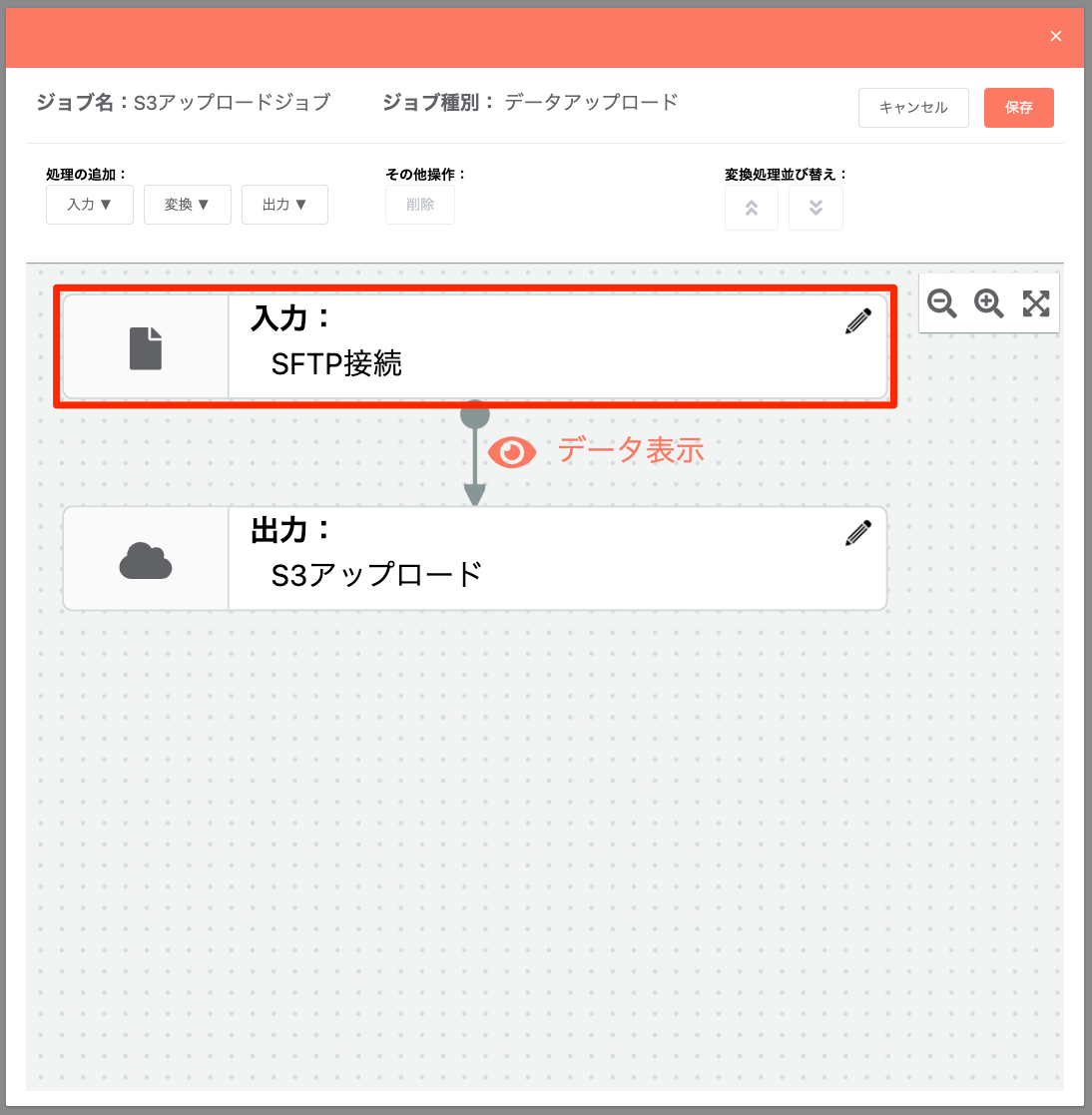
Task: Click the 入力： heading of the first node
Action: click(290, 318)
